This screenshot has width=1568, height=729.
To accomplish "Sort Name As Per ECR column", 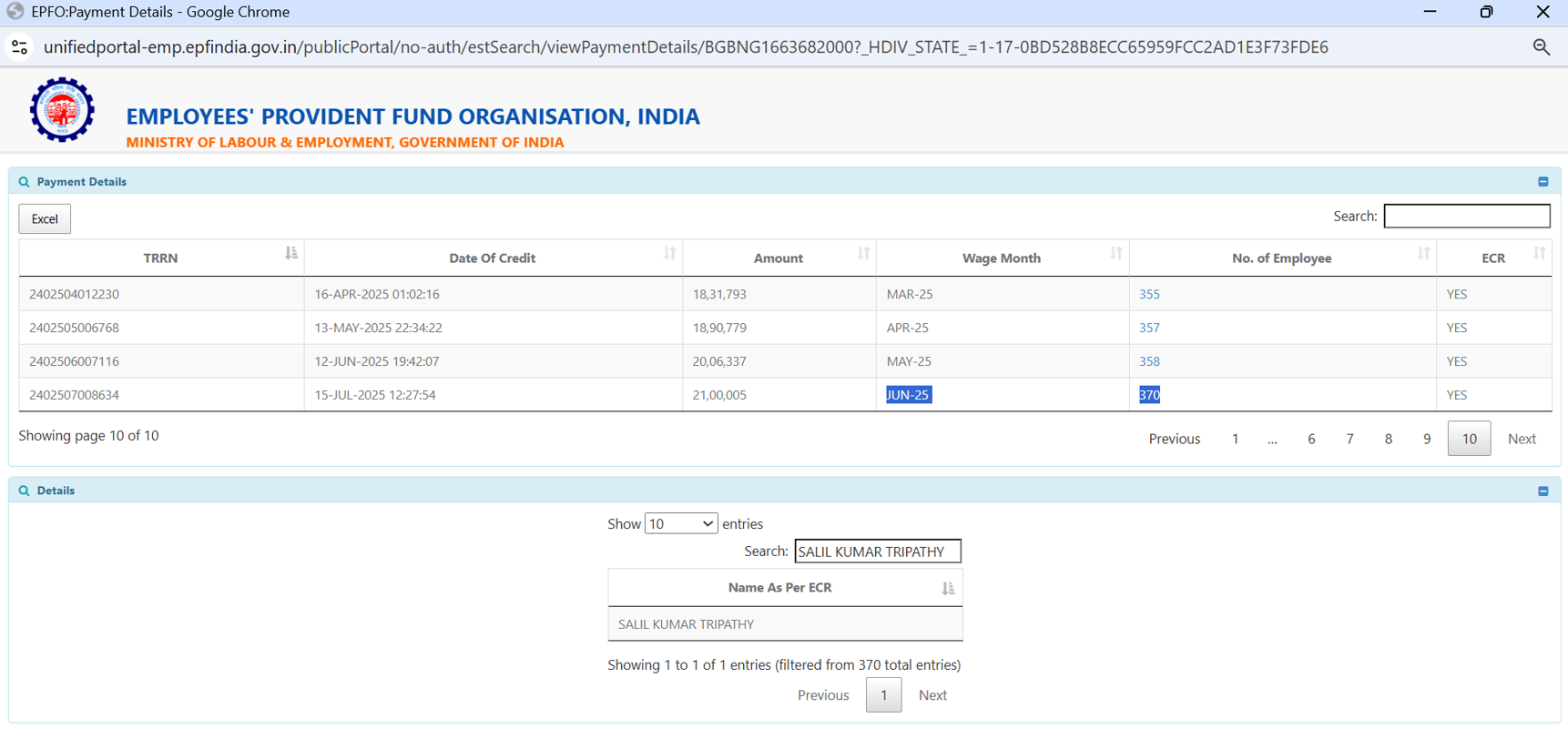I will 948,589.
